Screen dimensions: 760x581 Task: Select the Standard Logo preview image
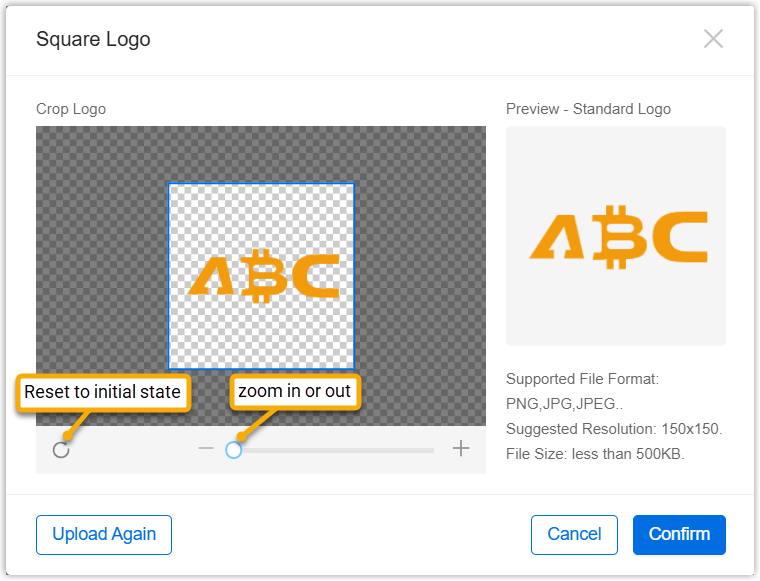[616, 236]
